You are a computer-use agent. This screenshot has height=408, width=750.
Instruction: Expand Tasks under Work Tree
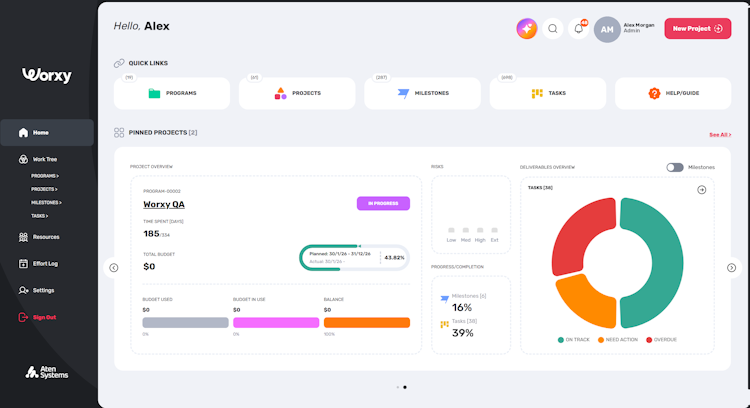pyautogui.click(x=40, y=216)
